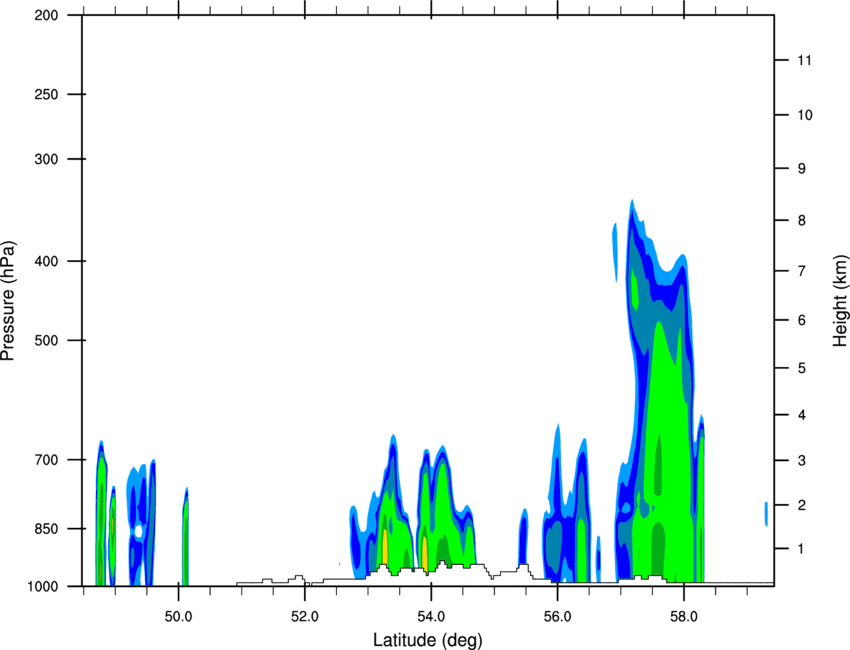
Task: Click the 10 km height label
Action: pyautogui.click(x=804, y=115)
